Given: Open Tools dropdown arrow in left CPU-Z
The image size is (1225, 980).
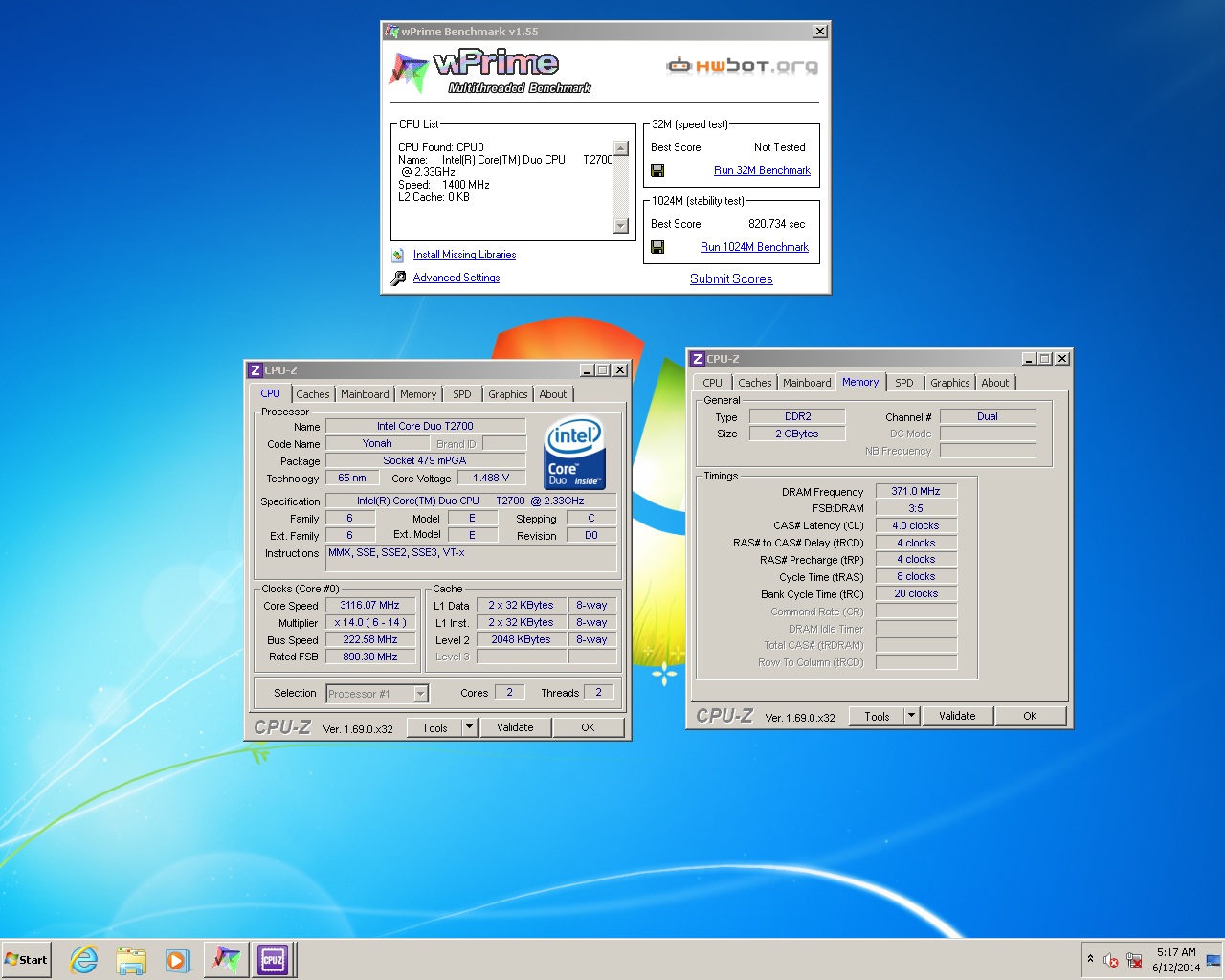Looking at the screenshot, I should tap(469, 727).
